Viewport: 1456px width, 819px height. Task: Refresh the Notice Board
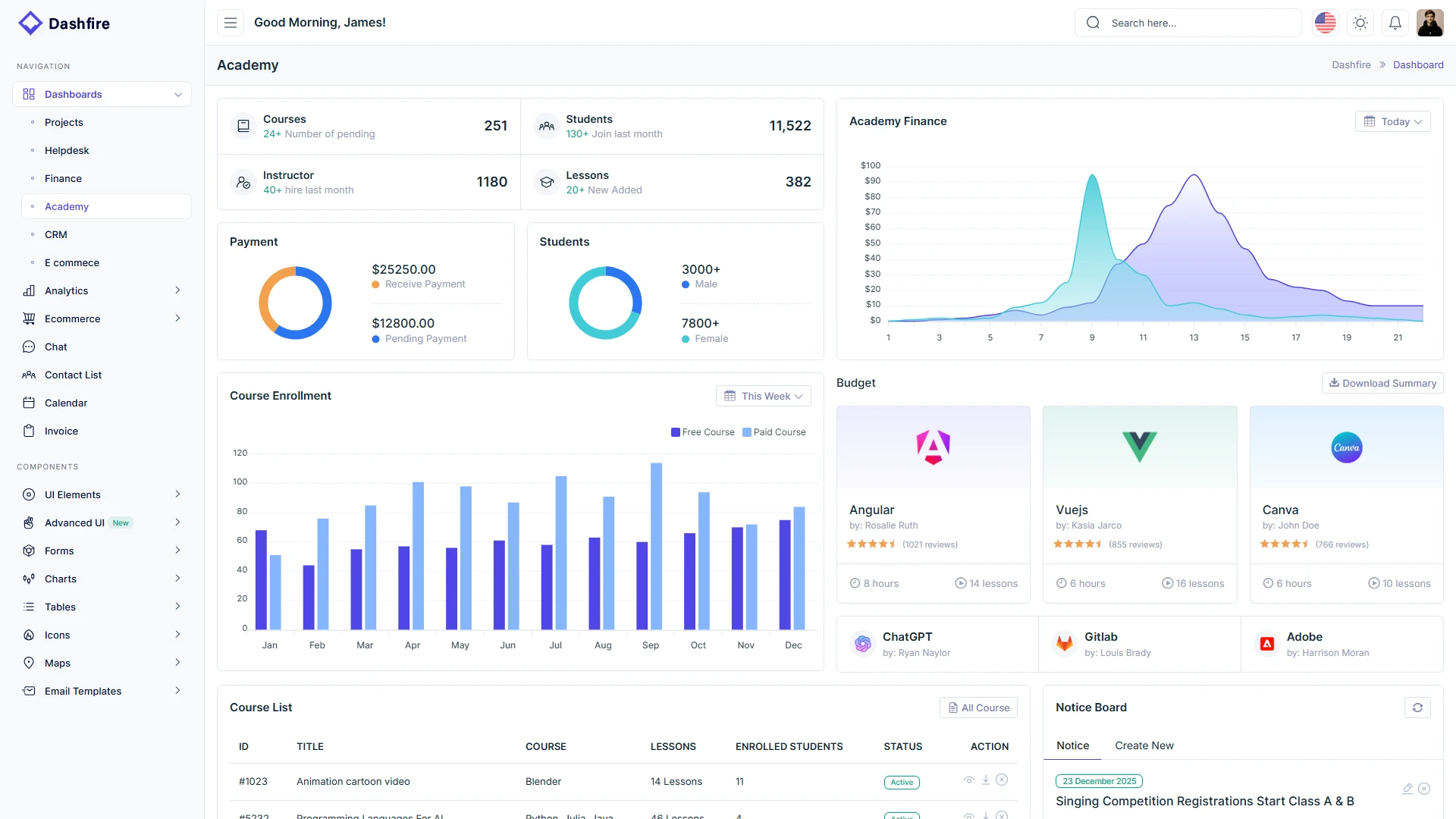pos(1417,708)
